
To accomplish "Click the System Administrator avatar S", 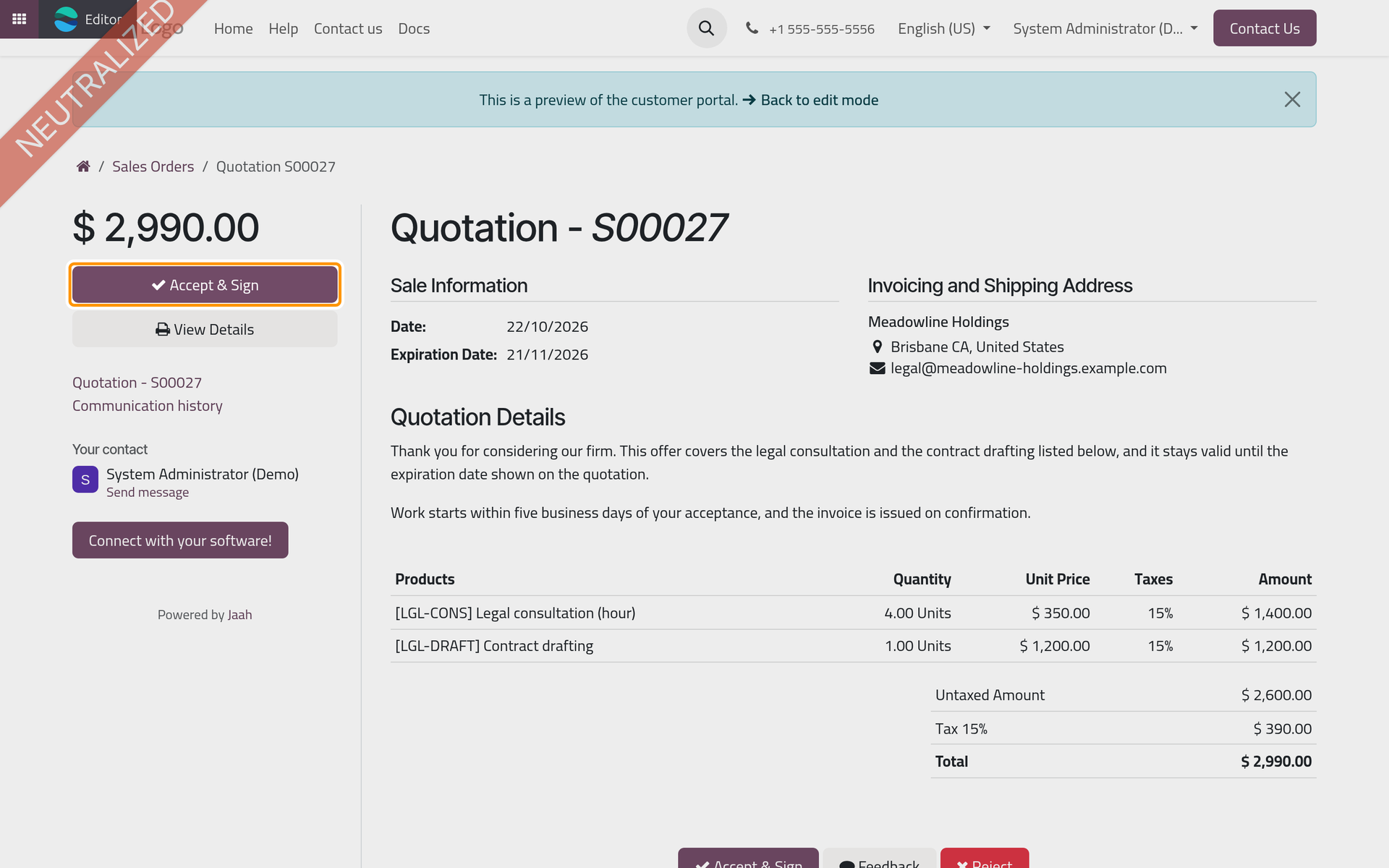I will (x=85, y=480).
